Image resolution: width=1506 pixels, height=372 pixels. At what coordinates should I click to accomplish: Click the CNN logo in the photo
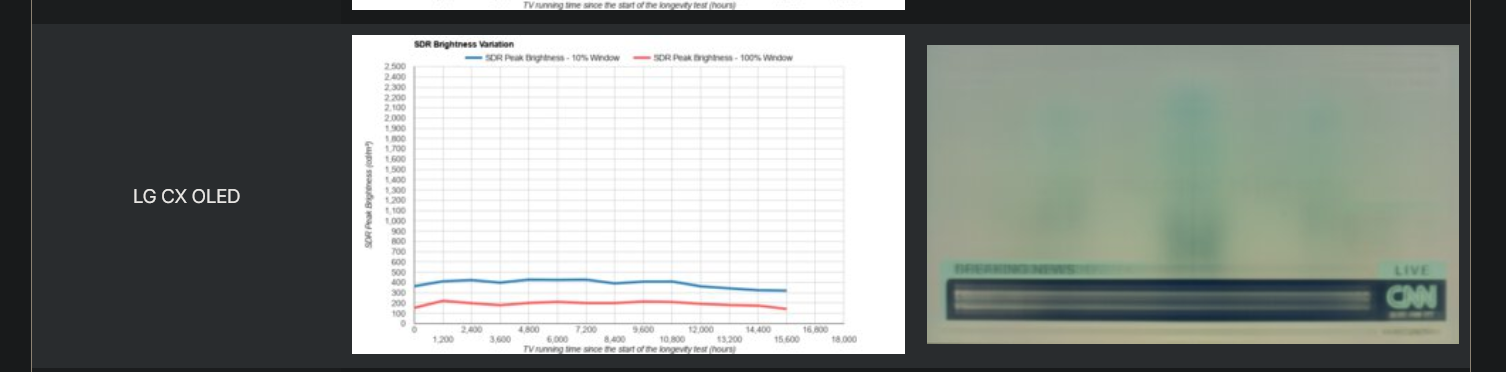tap(1411, 297)
